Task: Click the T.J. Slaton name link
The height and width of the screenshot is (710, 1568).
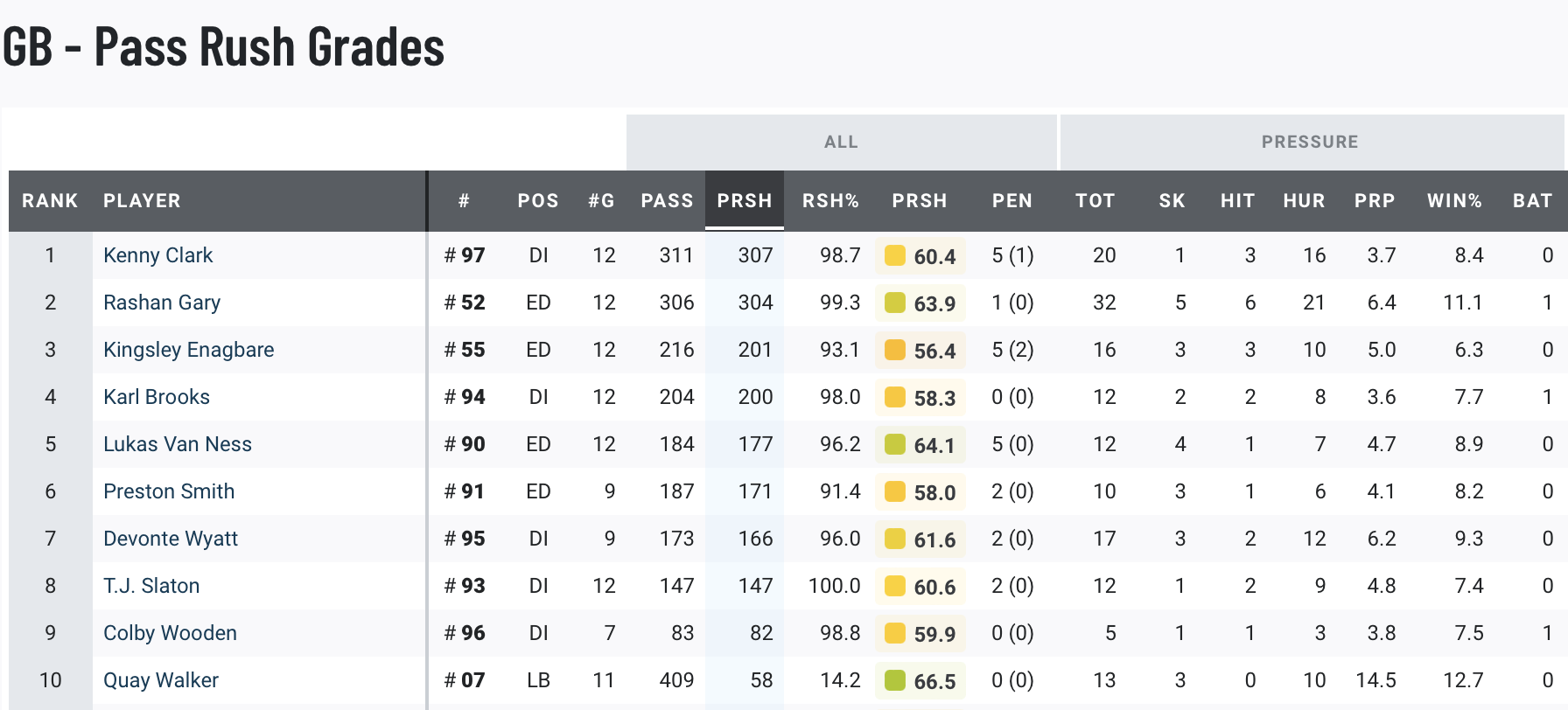Action: (x=151, y=586)
